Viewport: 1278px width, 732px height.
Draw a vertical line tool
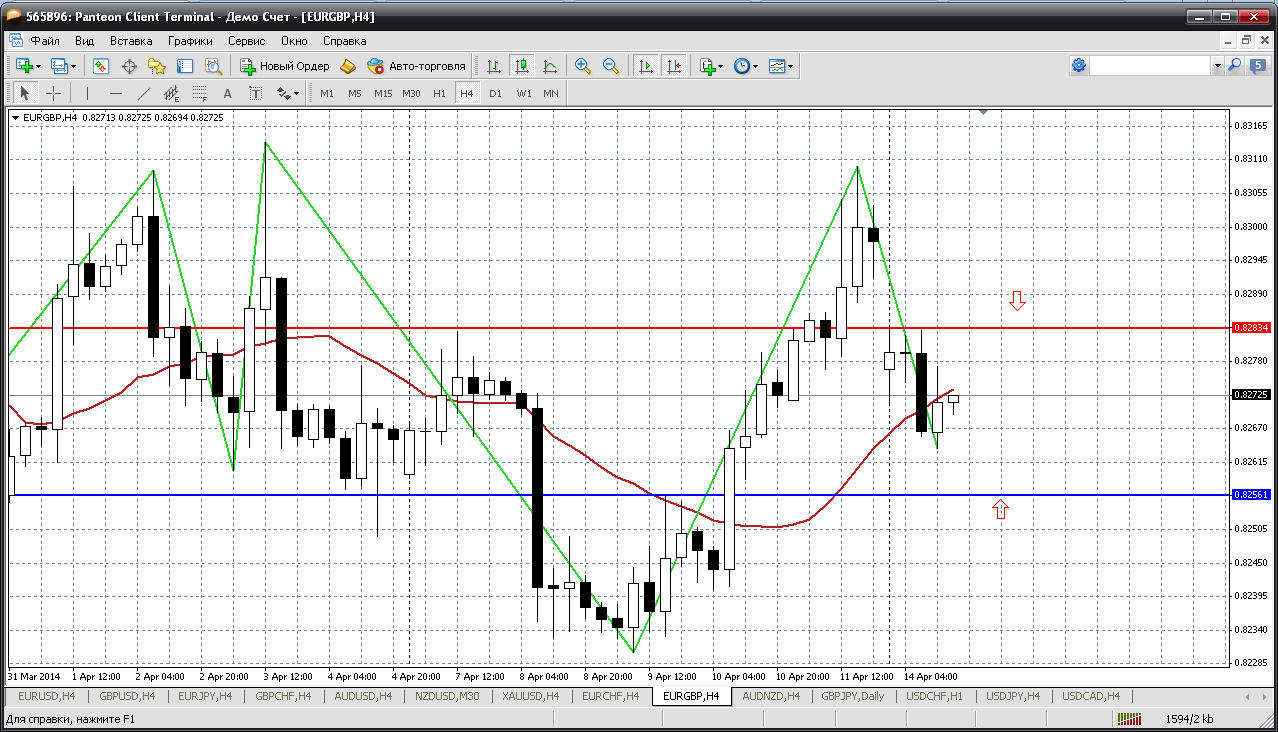[88, 93]
